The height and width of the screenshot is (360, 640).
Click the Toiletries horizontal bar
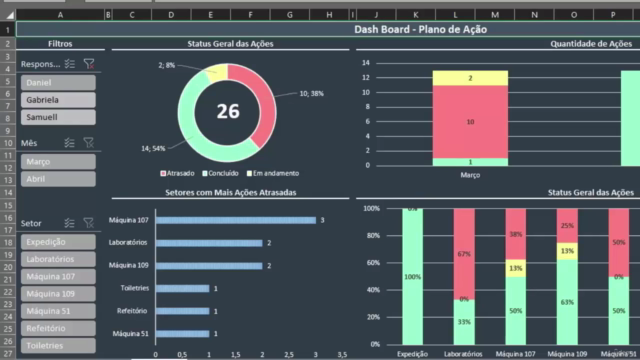click(x=182, y=289)
